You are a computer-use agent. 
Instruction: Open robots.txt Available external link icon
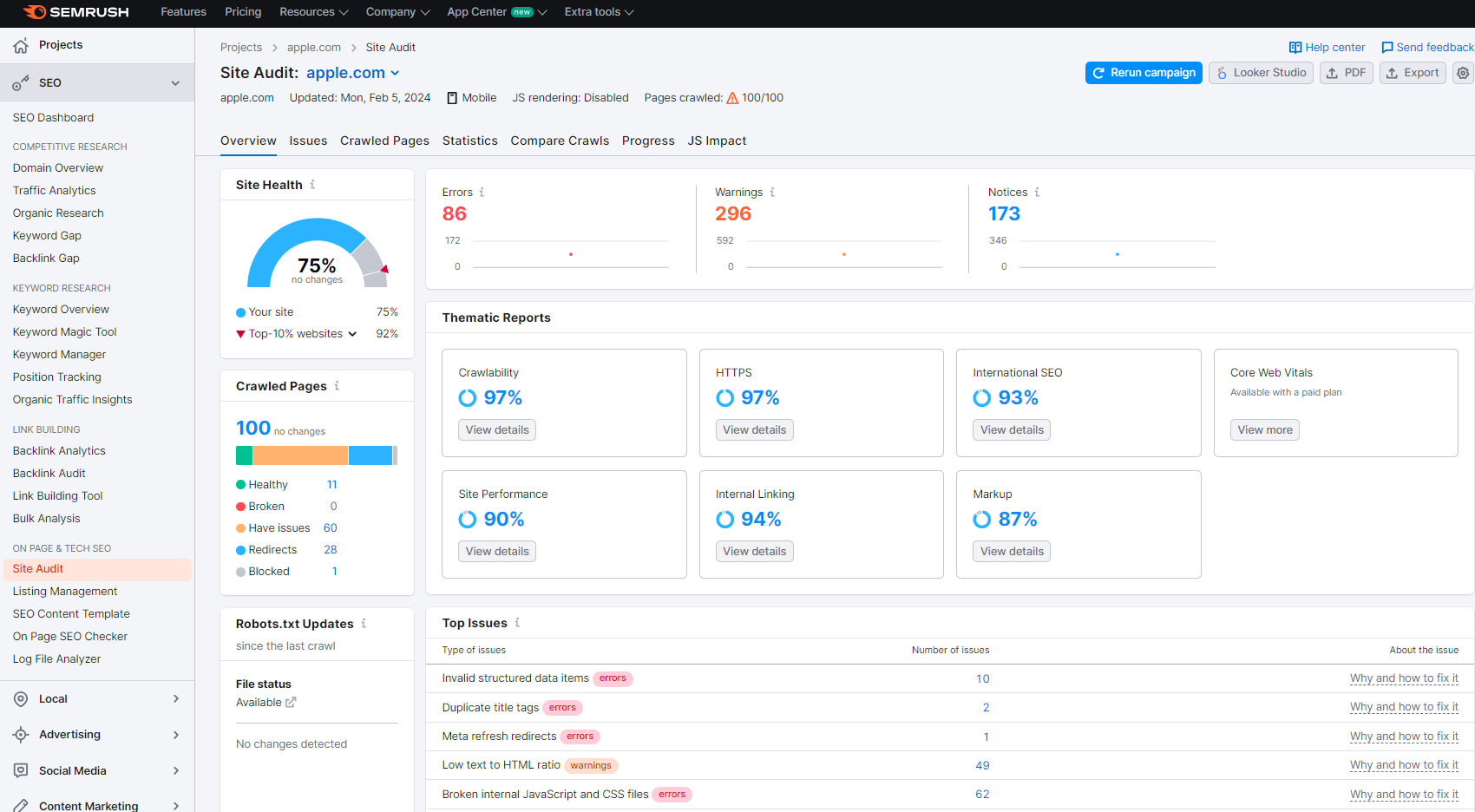click(291, 703)
